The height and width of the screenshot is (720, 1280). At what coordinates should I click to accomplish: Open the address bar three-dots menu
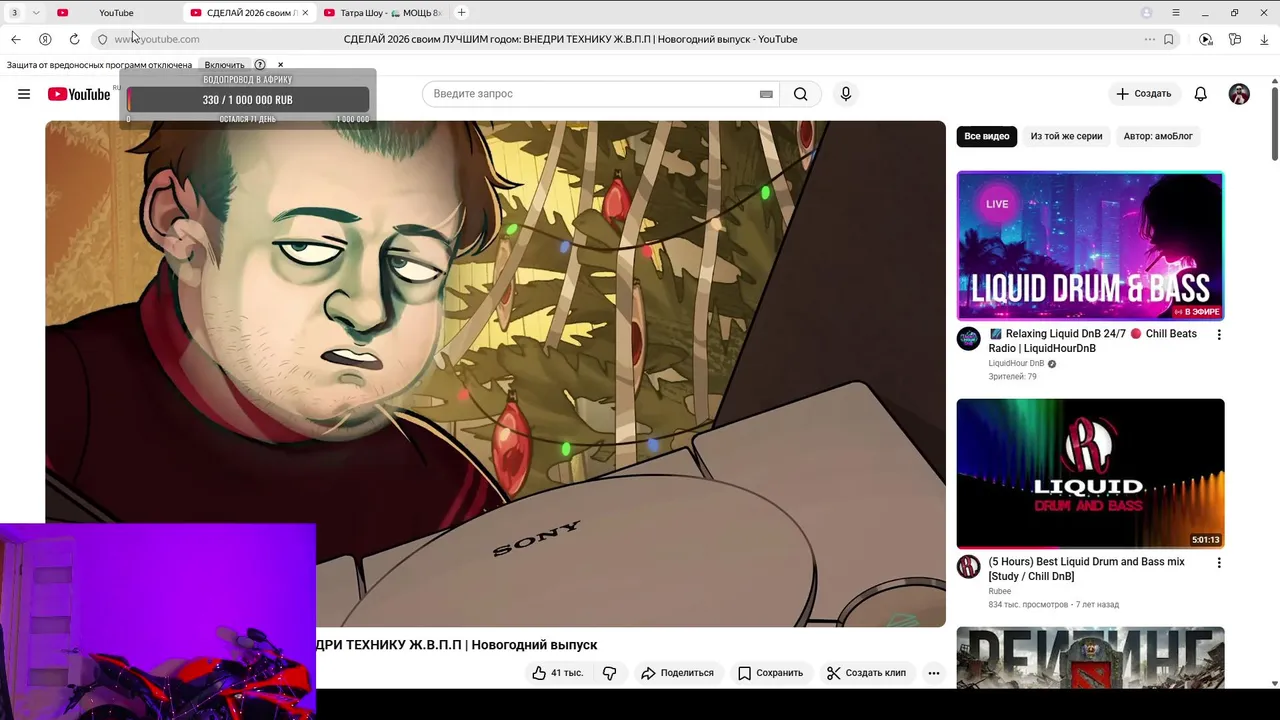coord(1150,39)
